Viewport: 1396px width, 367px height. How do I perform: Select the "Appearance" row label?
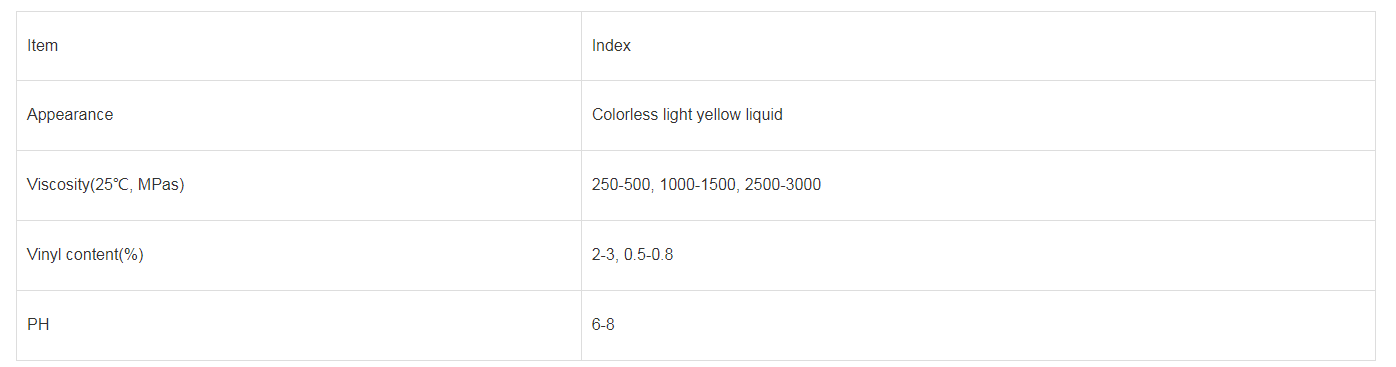(x=70, y=115)
